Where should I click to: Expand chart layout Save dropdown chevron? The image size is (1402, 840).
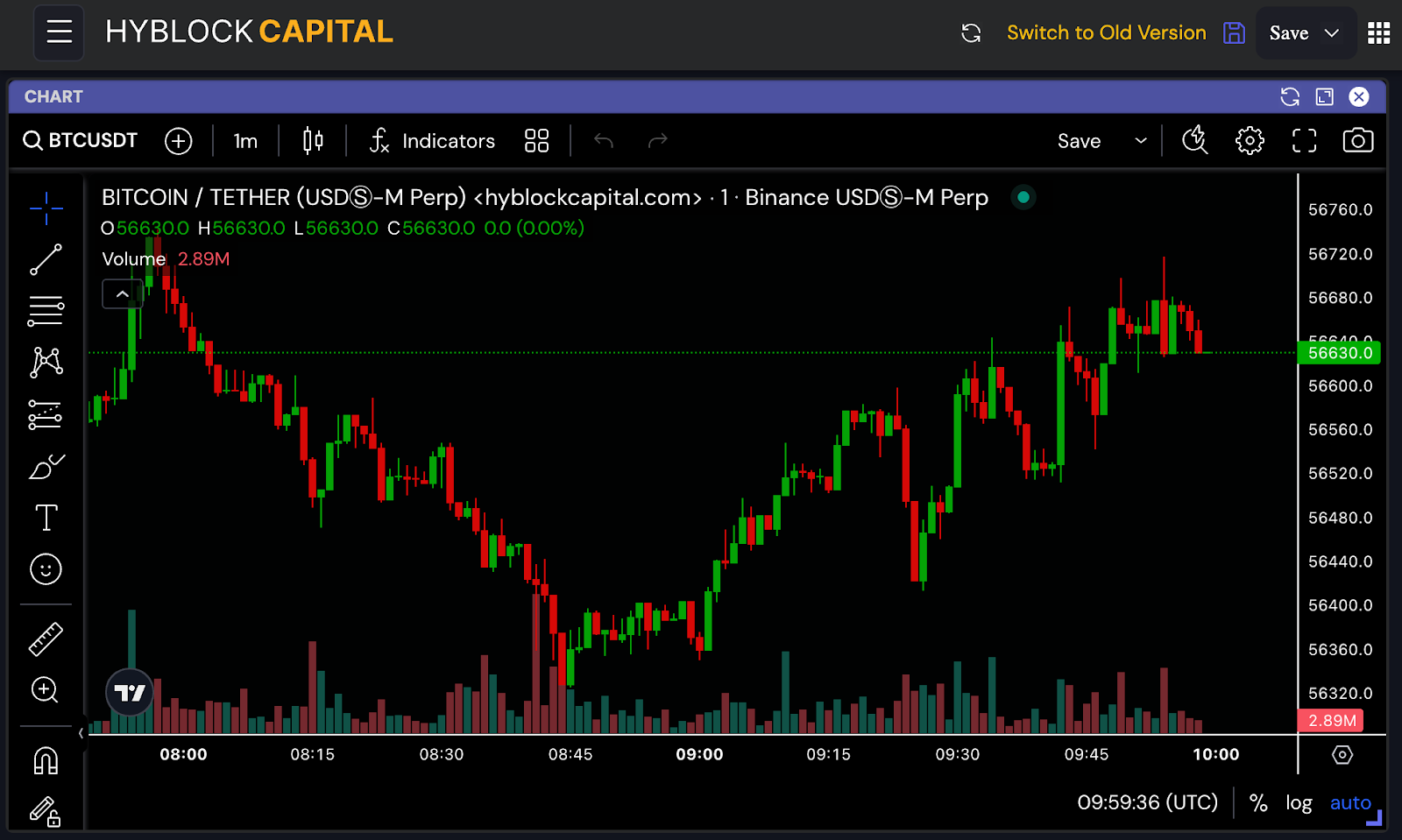1141,141
